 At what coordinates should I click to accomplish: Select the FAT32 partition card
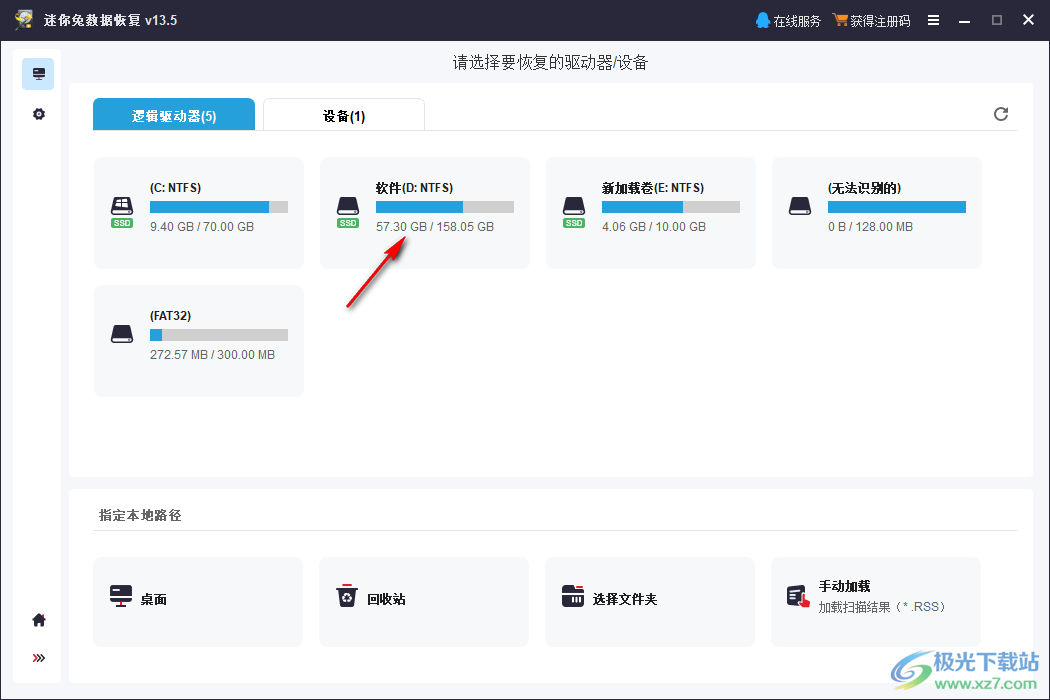198,340
